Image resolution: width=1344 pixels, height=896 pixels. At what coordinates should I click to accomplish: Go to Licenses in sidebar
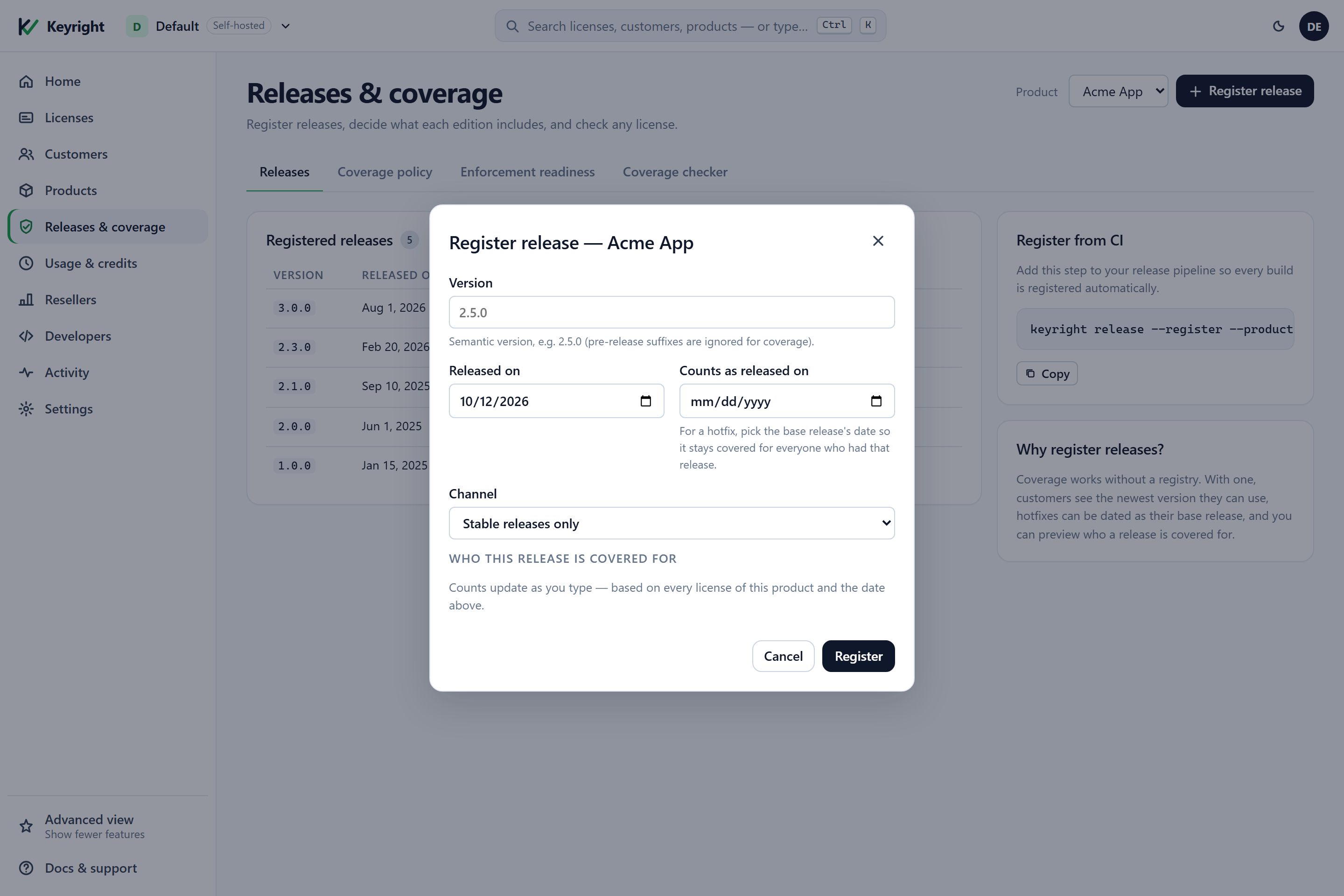[x=107, y=118]
